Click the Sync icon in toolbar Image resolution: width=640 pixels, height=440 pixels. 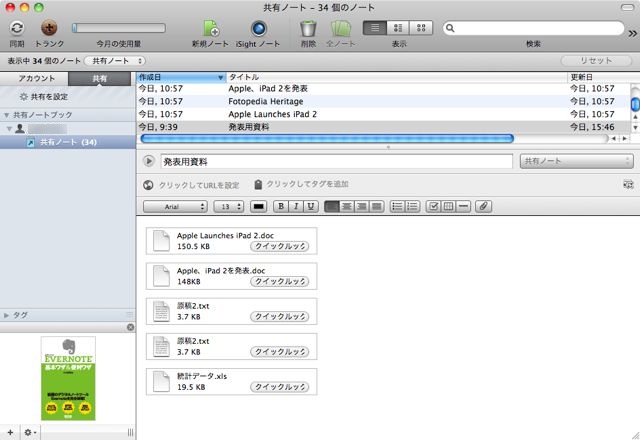(17, 28)
